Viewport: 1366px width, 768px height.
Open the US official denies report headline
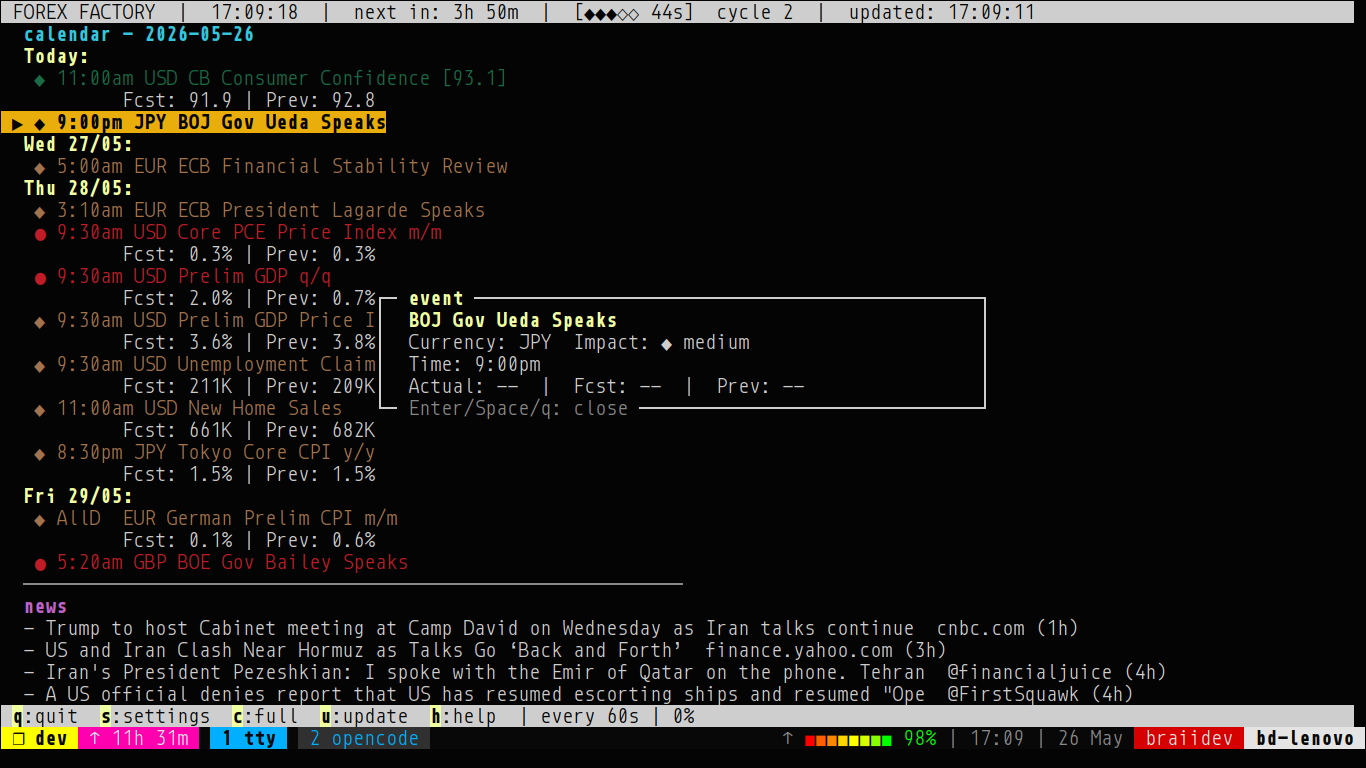coord(578,694)
